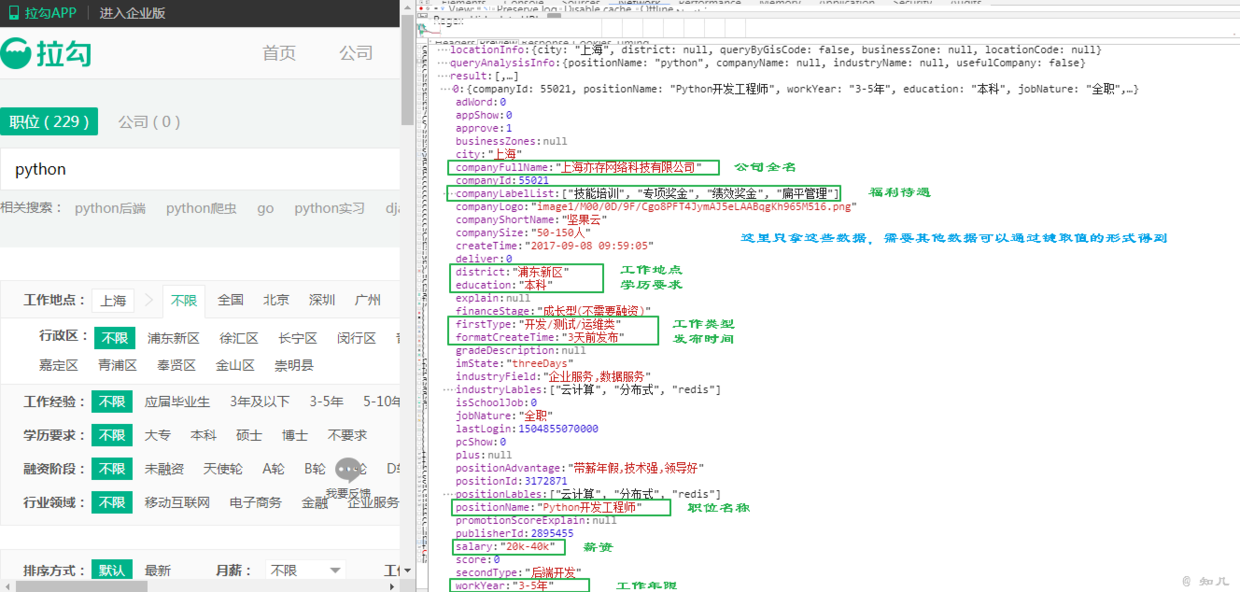Filter education by 大专
Image resolution: width=1240 pixels, height=592 pixels.
point(158,435)
